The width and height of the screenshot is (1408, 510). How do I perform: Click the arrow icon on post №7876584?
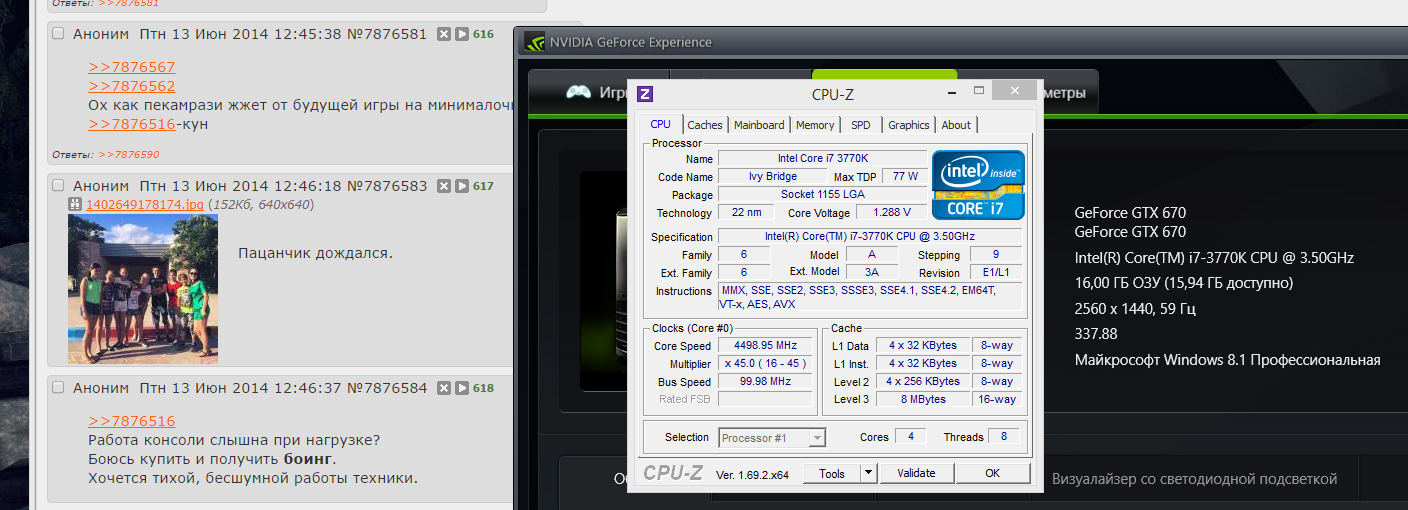[462, 388]
